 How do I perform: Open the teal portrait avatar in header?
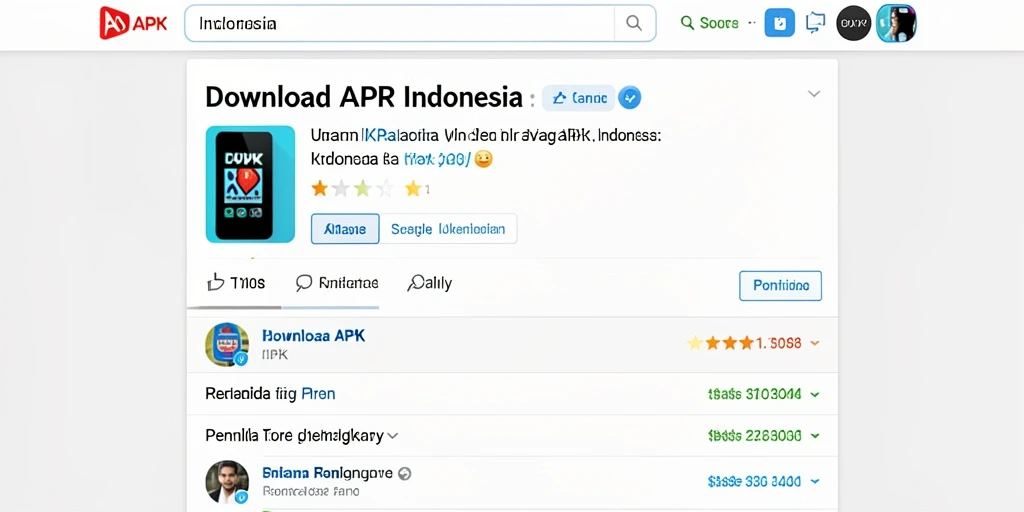click(896, 24)
